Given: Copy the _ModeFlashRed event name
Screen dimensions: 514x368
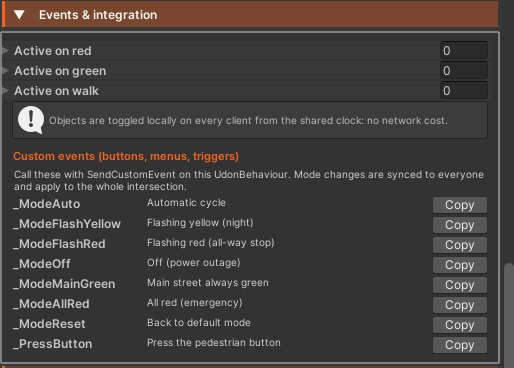Looking at the screenshot, I should [460, 245].
